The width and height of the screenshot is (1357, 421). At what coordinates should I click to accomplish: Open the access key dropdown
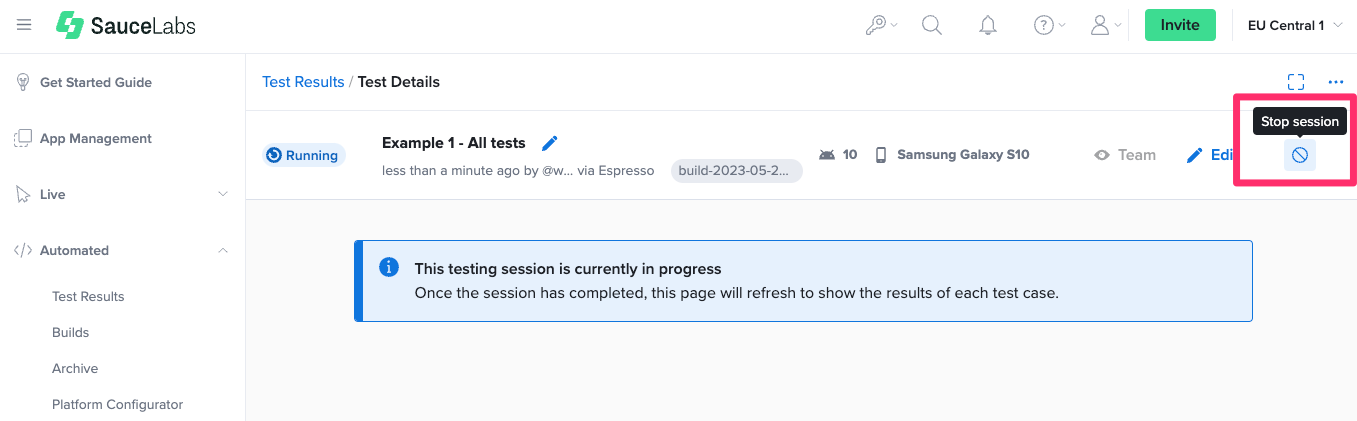[x=881, y=26]
